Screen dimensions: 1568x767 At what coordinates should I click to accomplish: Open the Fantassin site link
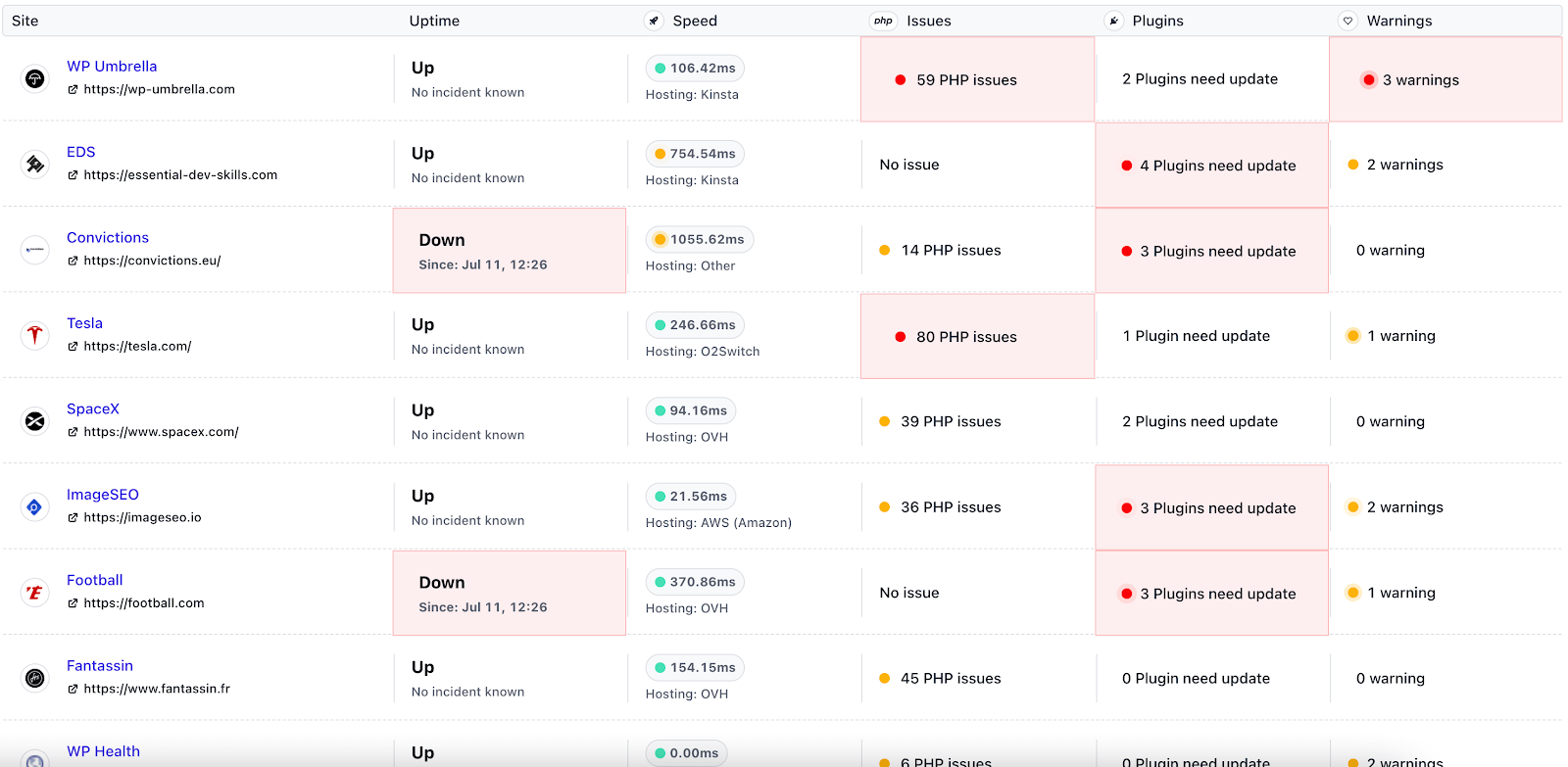click(x=100, y=665)
